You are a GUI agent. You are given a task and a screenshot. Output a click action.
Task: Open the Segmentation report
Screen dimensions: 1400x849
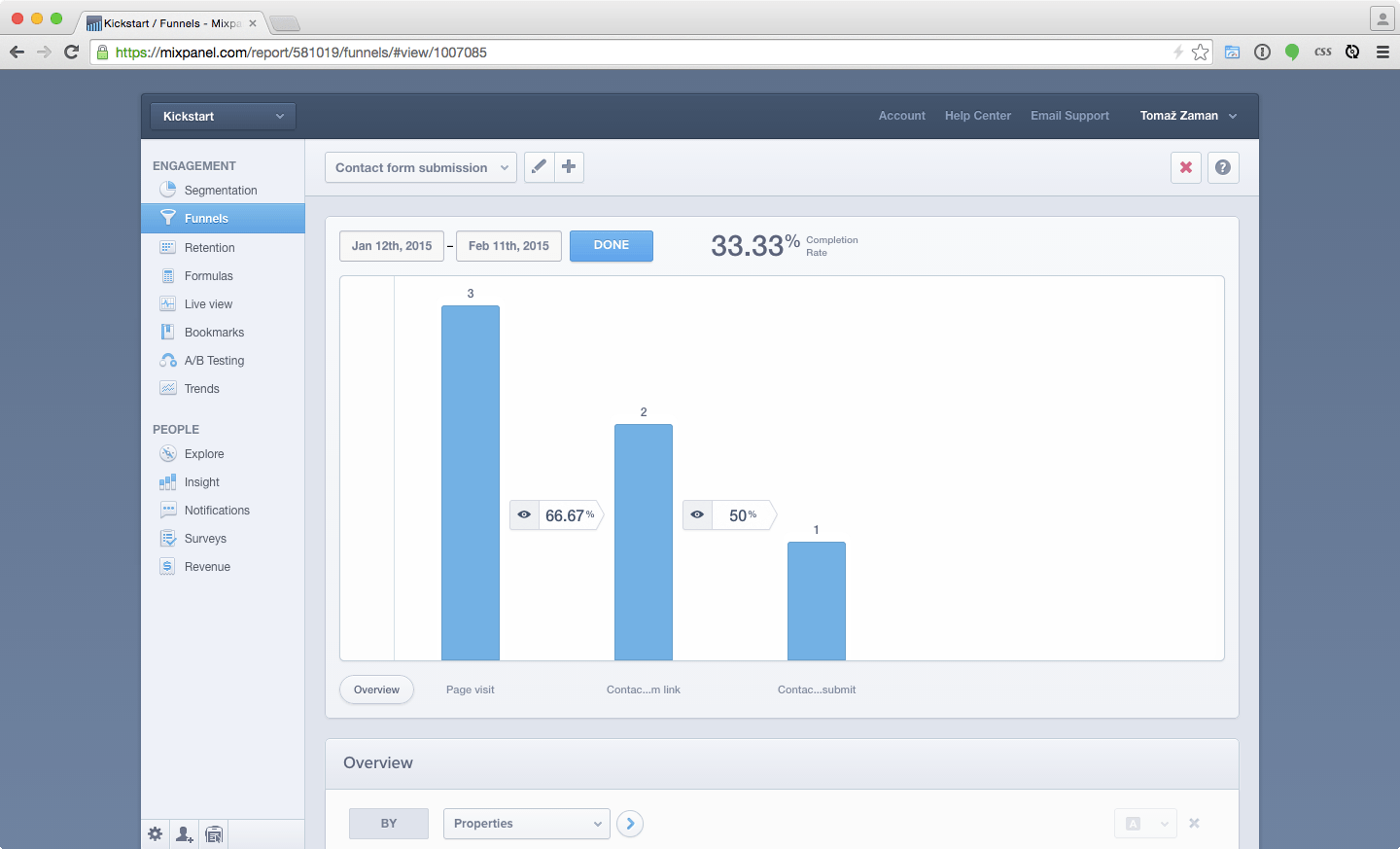pos(221,191)
